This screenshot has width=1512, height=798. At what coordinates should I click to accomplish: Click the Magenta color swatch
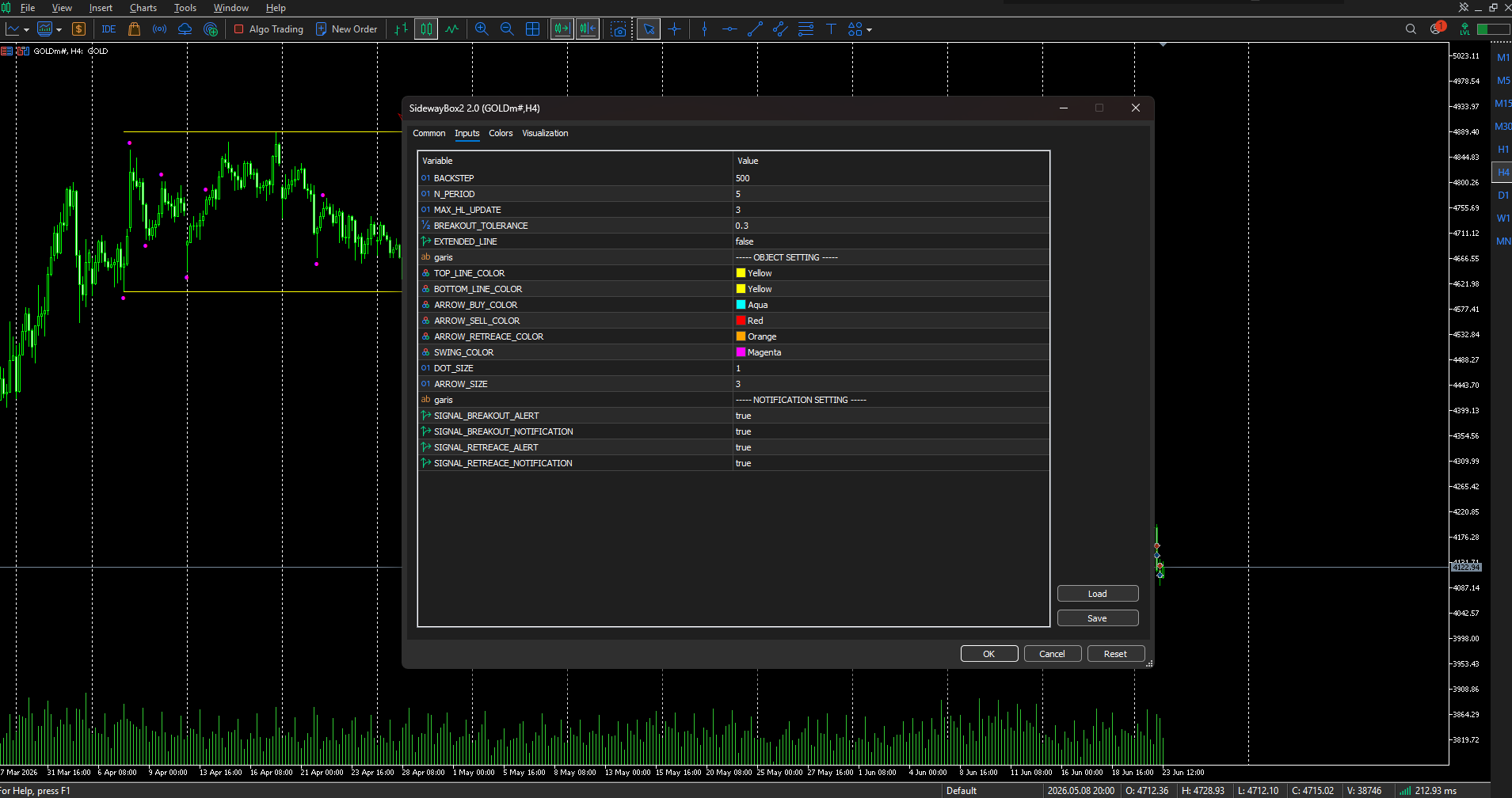pos(741,352)
